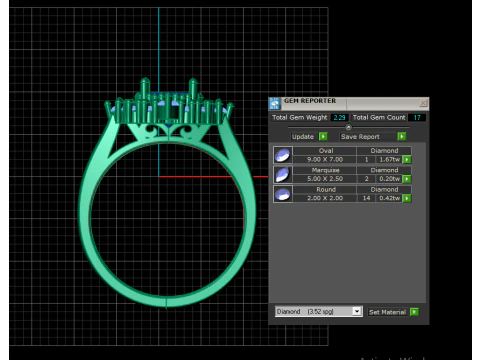Click the Marquise shape label
Screen dimensions: 480x360
[326, 170]
